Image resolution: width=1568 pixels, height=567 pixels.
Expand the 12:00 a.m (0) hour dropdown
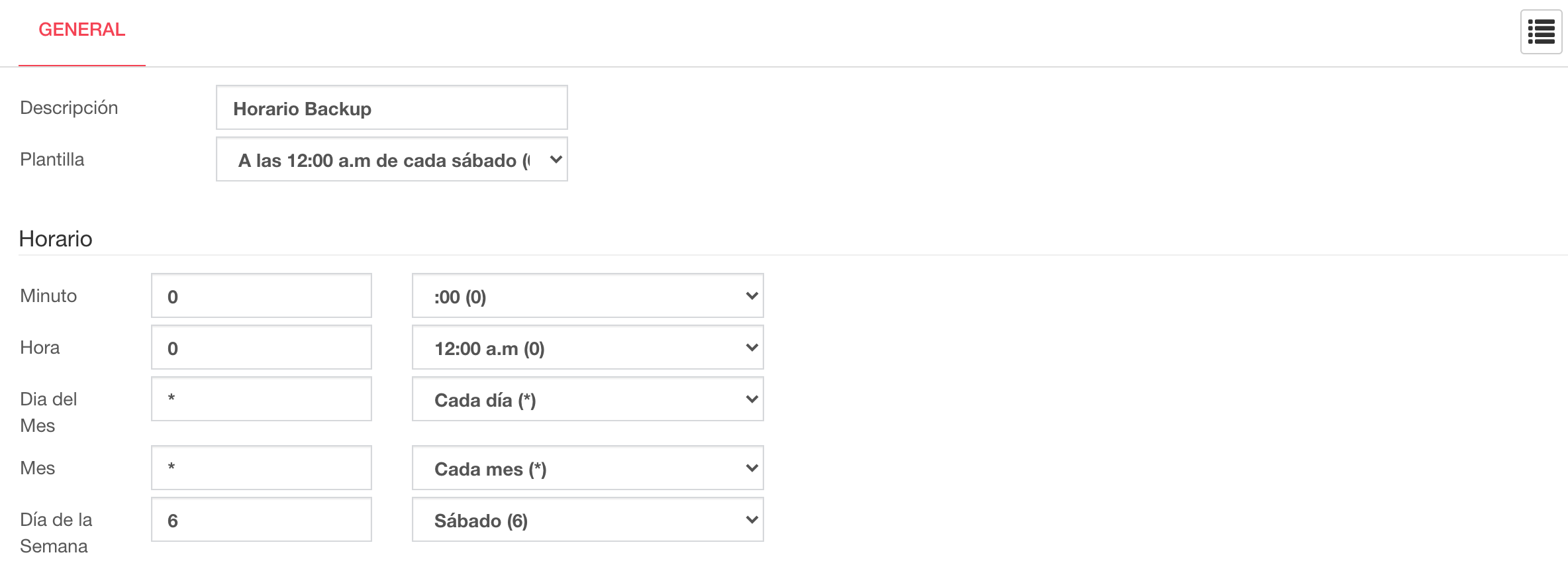[587, 347]
